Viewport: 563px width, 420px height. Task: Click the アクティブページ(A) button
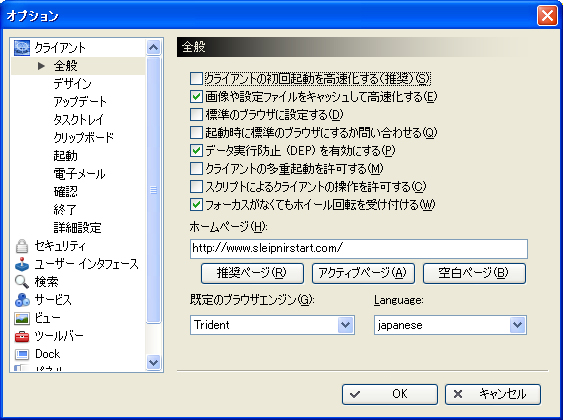click(363, 273)
